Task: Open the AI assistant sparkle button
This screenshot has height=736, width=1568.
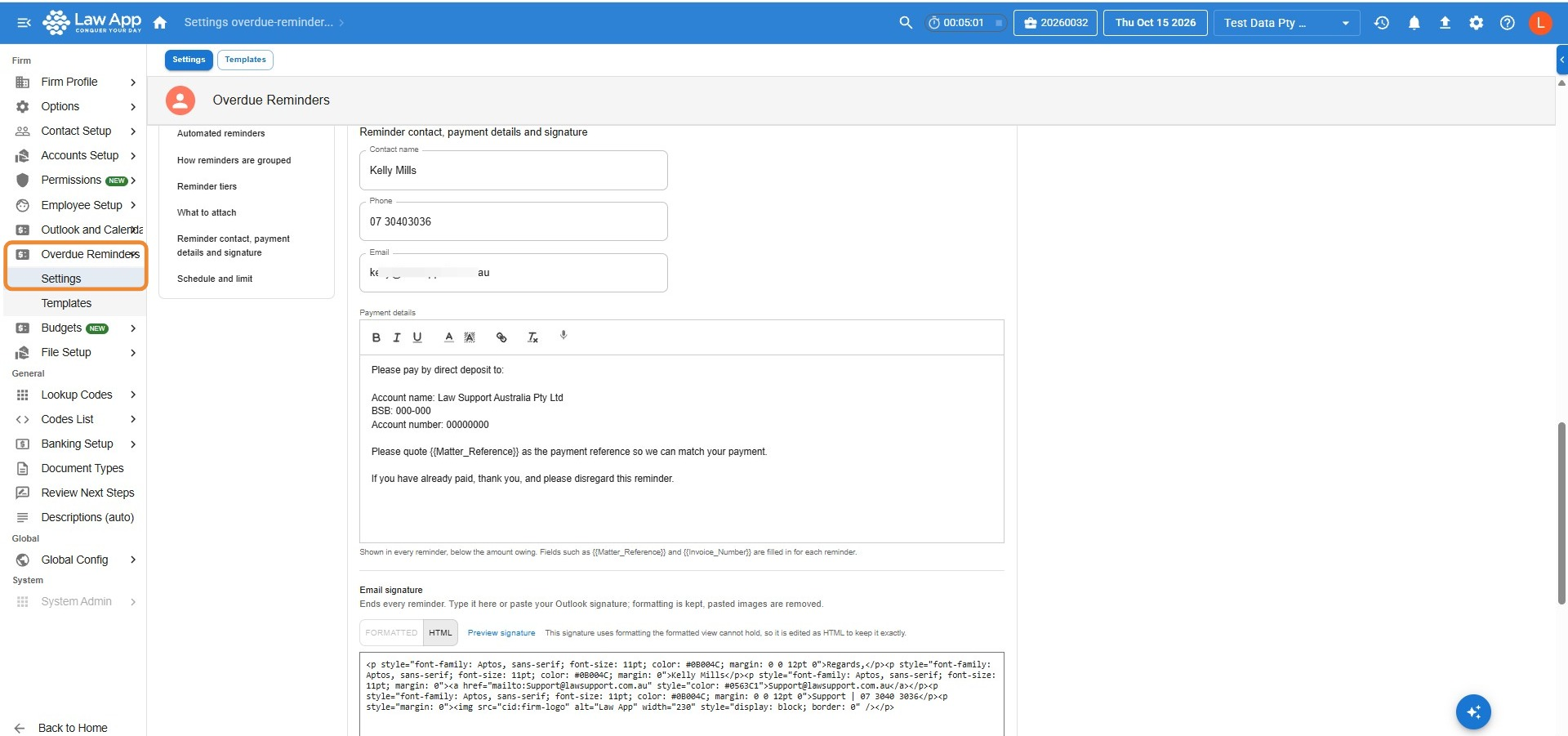Action: point(1473,711)
